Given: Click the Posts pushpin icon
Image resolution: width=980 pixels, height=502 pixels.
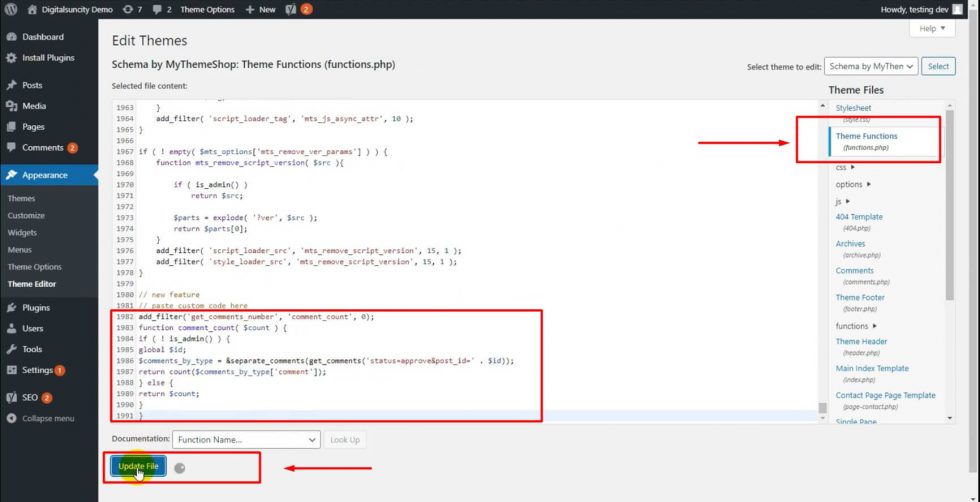Looking at the screenshot, I should tap(11, 85).
